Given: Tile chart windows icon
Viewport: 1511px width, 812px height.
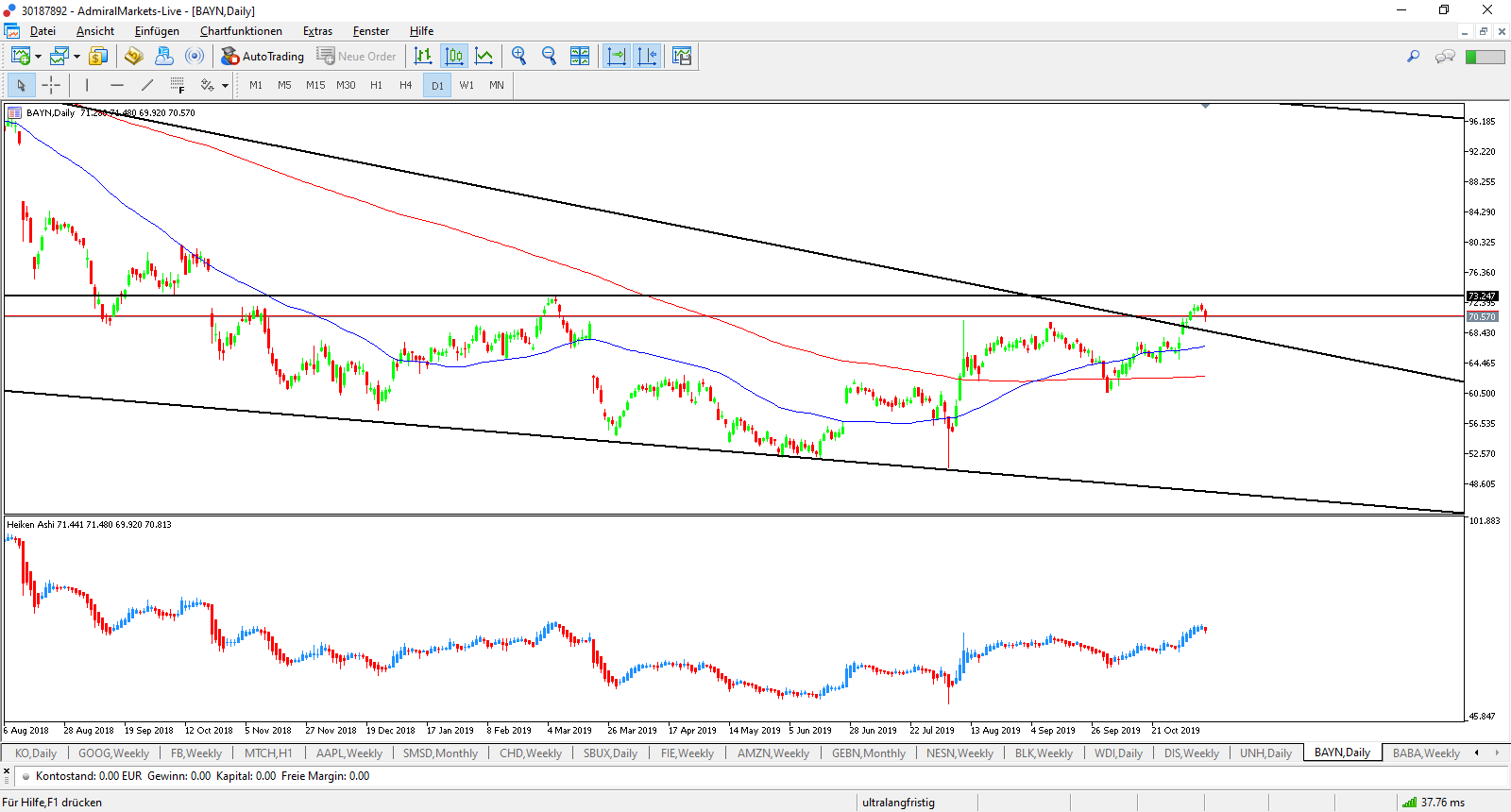Looking at the screenshot, I should pyautogui.click(x=580, y=57).
